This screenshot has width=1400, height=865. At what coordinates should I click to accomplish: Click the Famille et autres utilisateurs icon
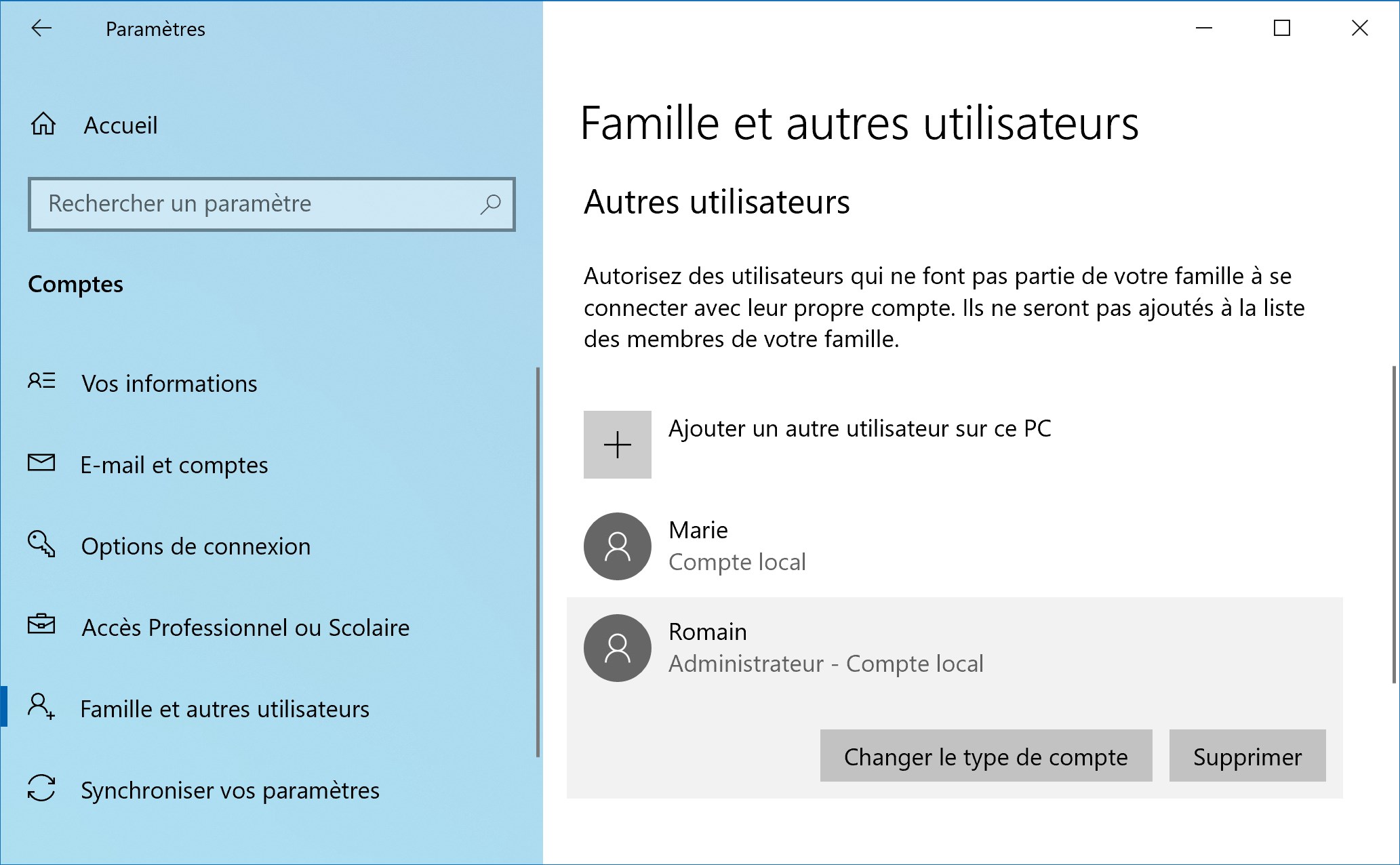pos(41,706)
